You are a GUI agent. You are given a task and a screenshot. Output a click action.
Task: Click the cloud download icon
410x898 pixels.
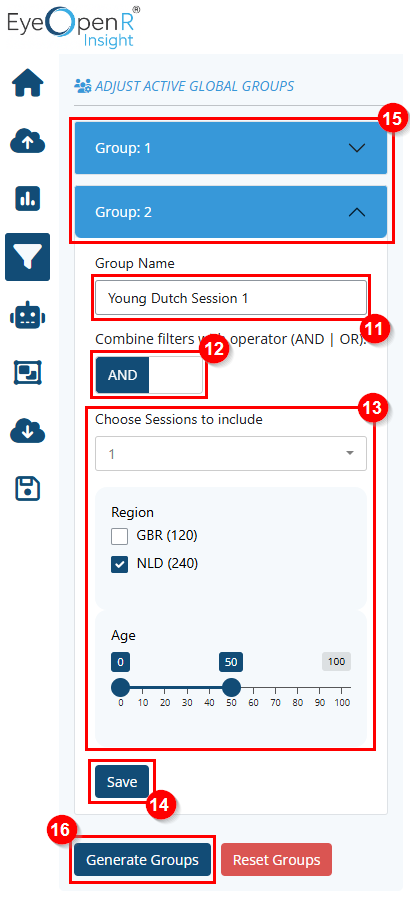pos(27,431)
